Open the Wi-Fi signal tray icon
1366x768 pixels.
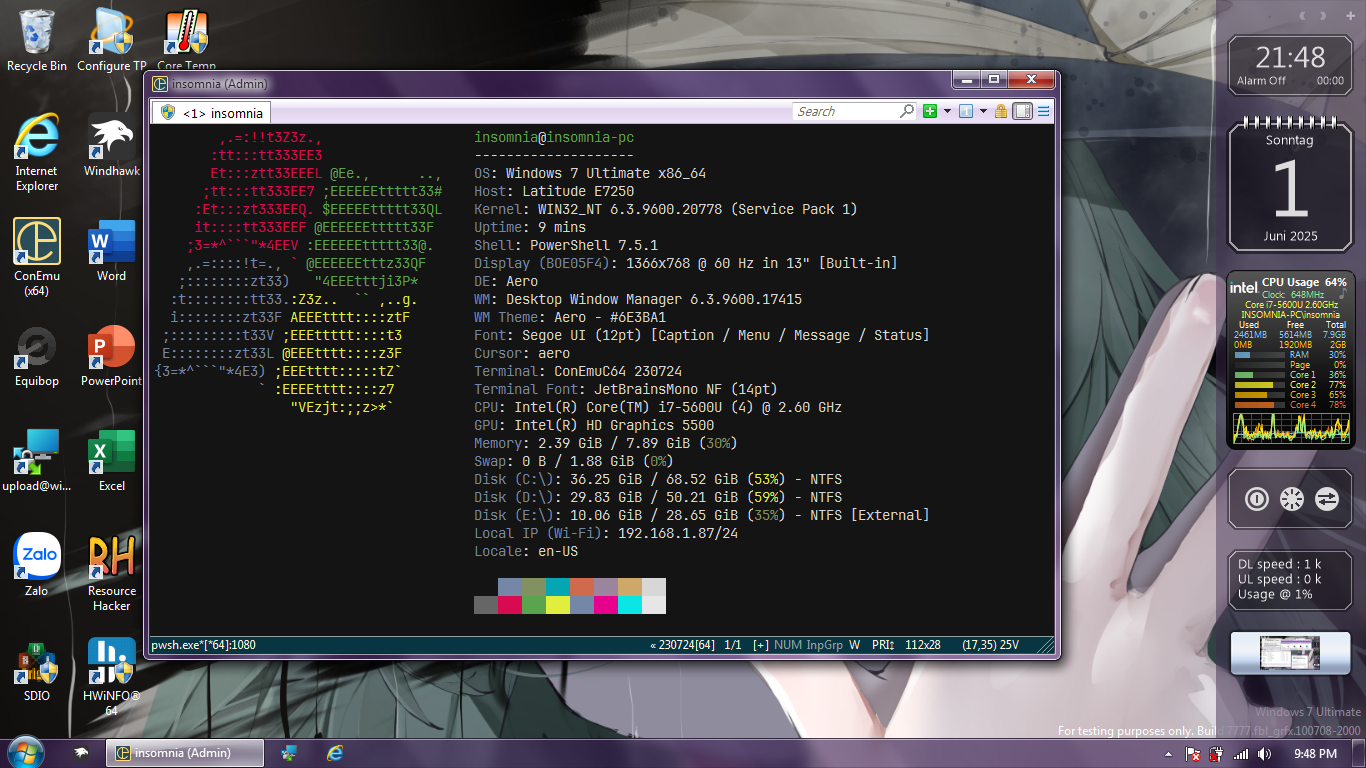1241,754
